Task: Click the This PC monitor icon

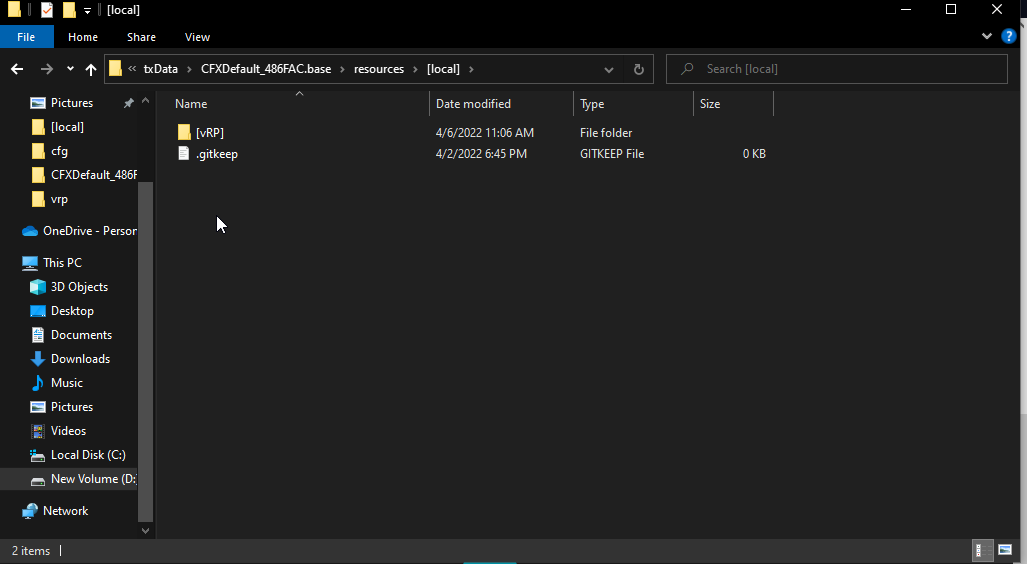Action: (29, 263)
